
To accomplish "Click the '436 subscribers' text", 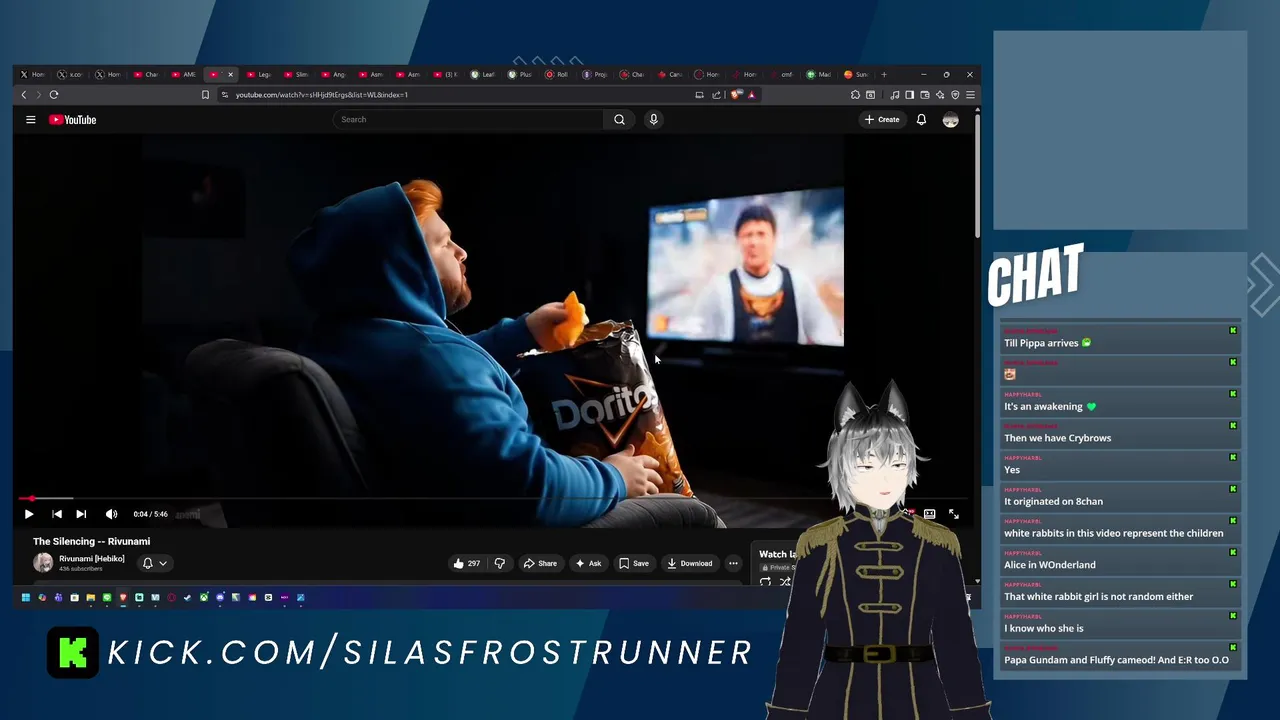I will pyautogui.click(x=81, y=569).
